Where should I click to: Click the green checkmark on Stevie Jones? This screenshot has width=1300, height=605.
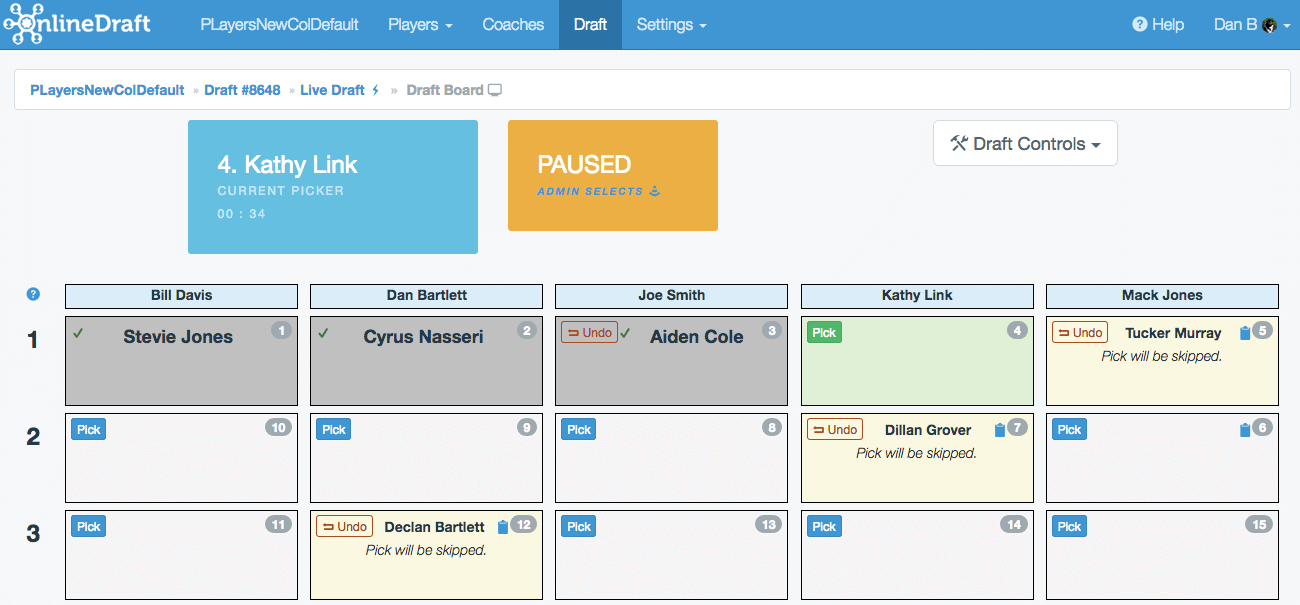[78, 333]
